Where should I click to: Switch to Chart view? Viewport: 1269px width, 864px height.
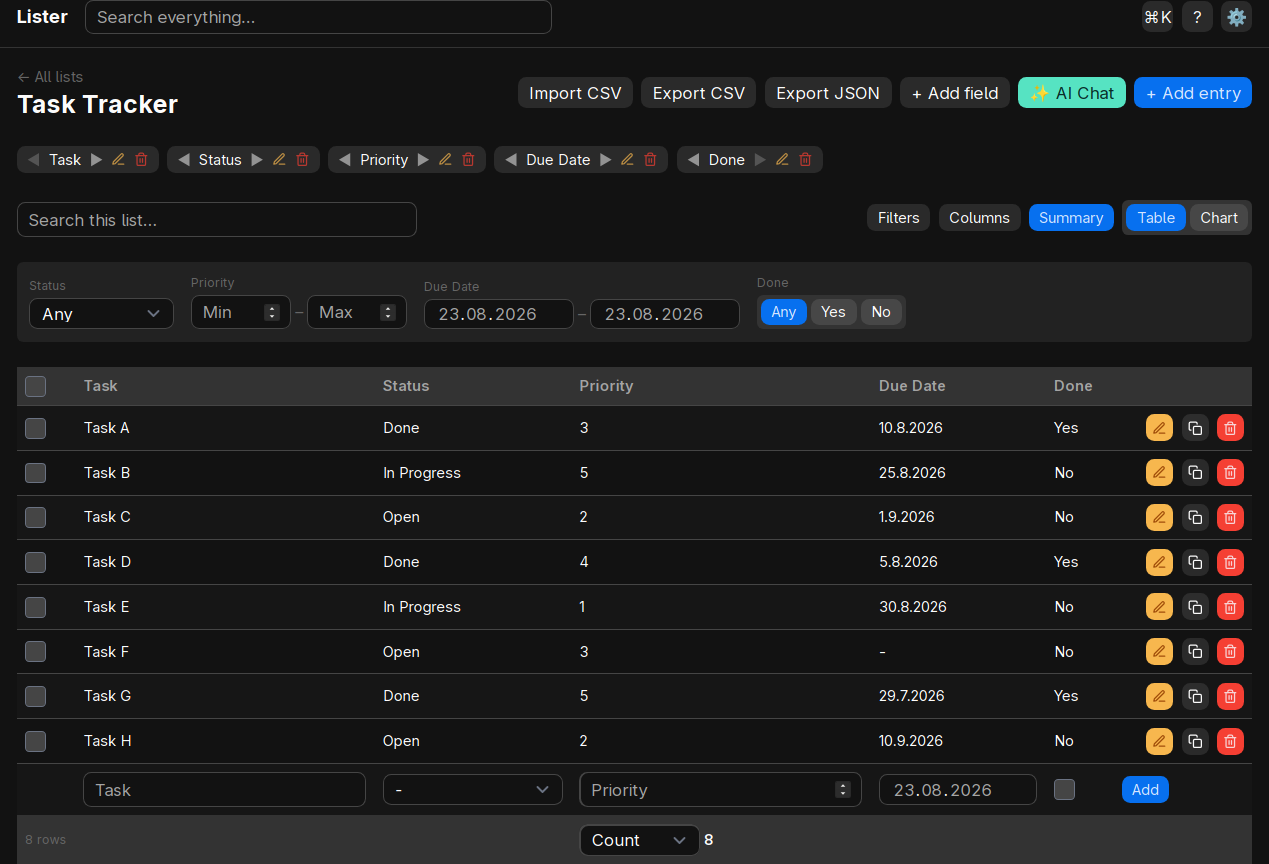1219,218
